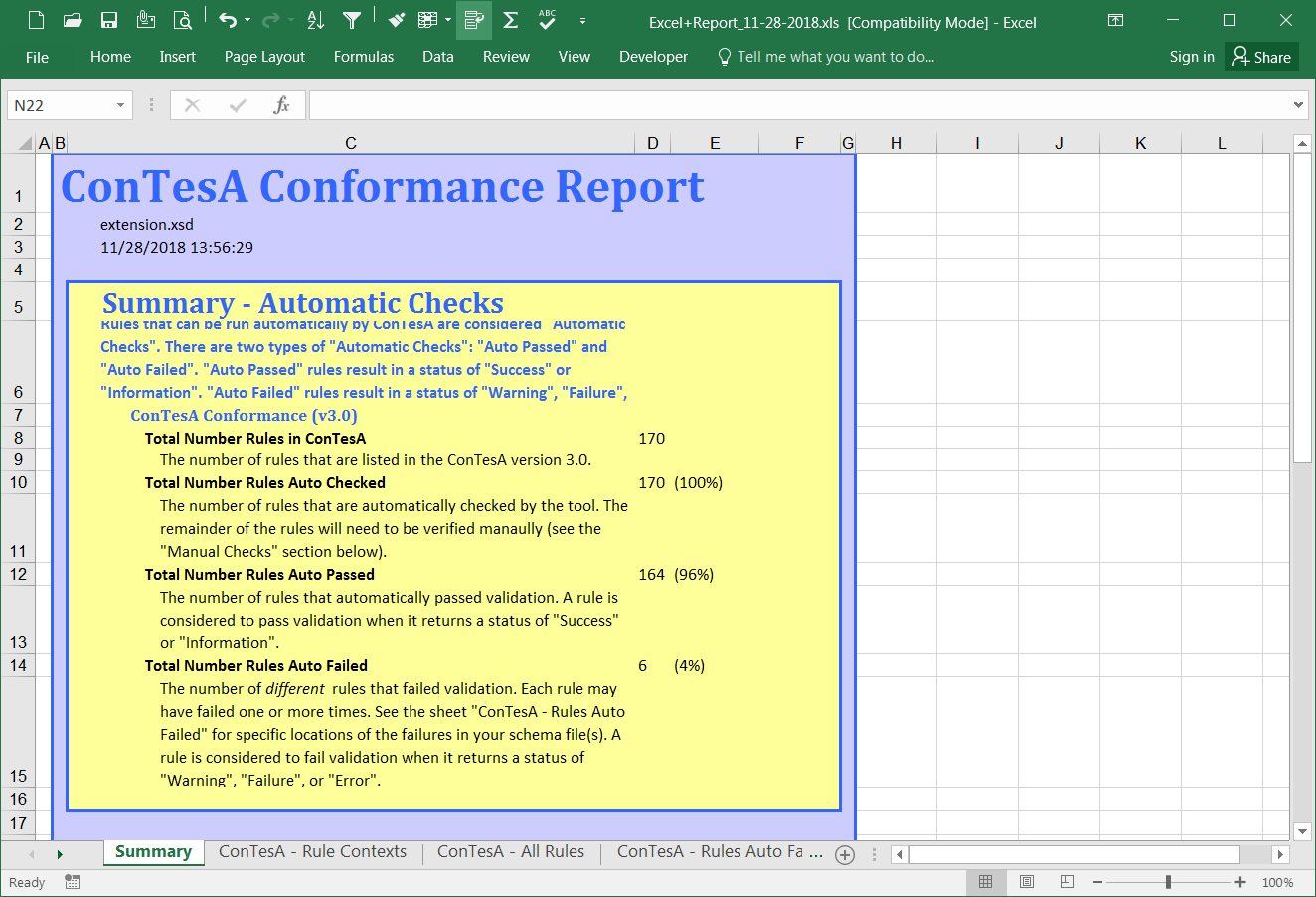Select the Developer tab
Viewport: 1316px width, 897px height.
(x=653, y=57)
